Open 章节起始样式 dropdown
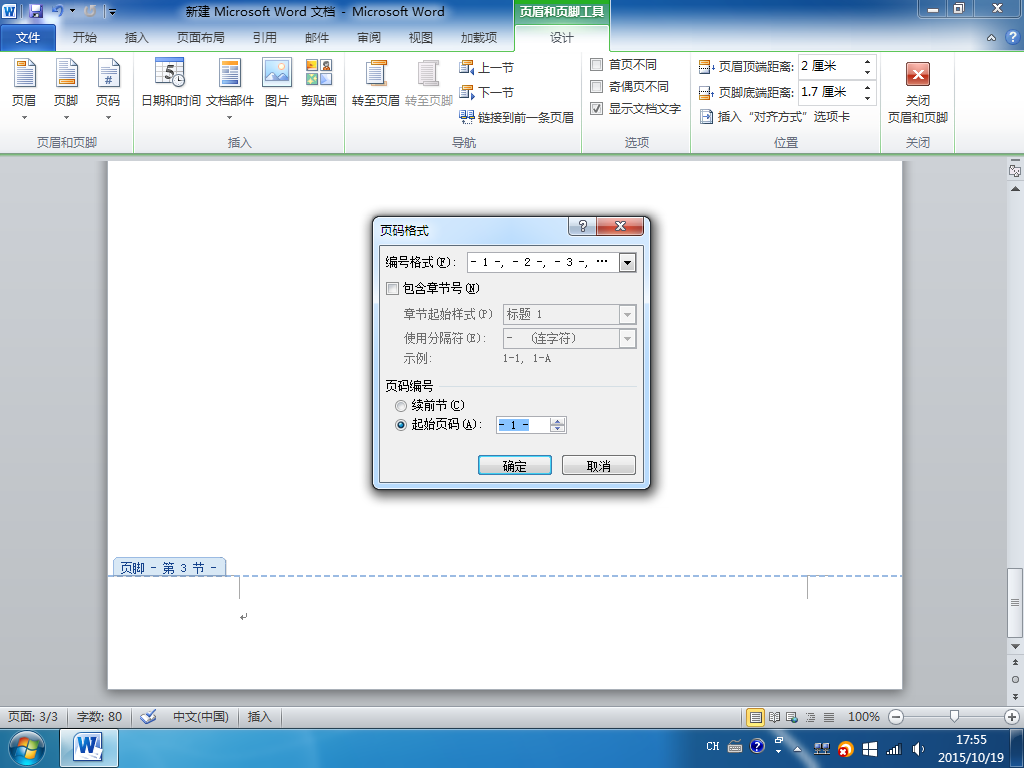 [627, 315]
